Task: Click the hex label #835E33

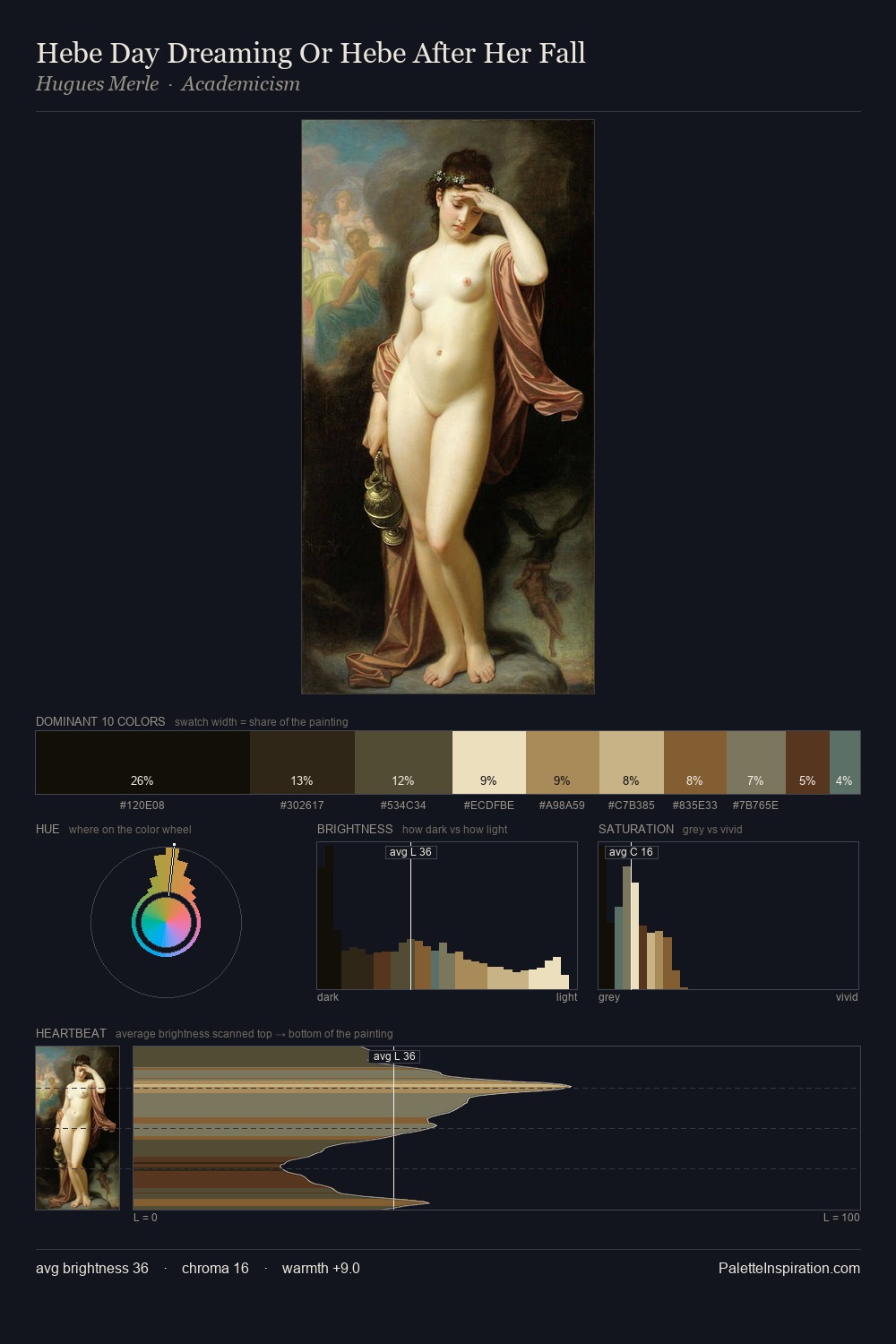Action: [695, 806]
